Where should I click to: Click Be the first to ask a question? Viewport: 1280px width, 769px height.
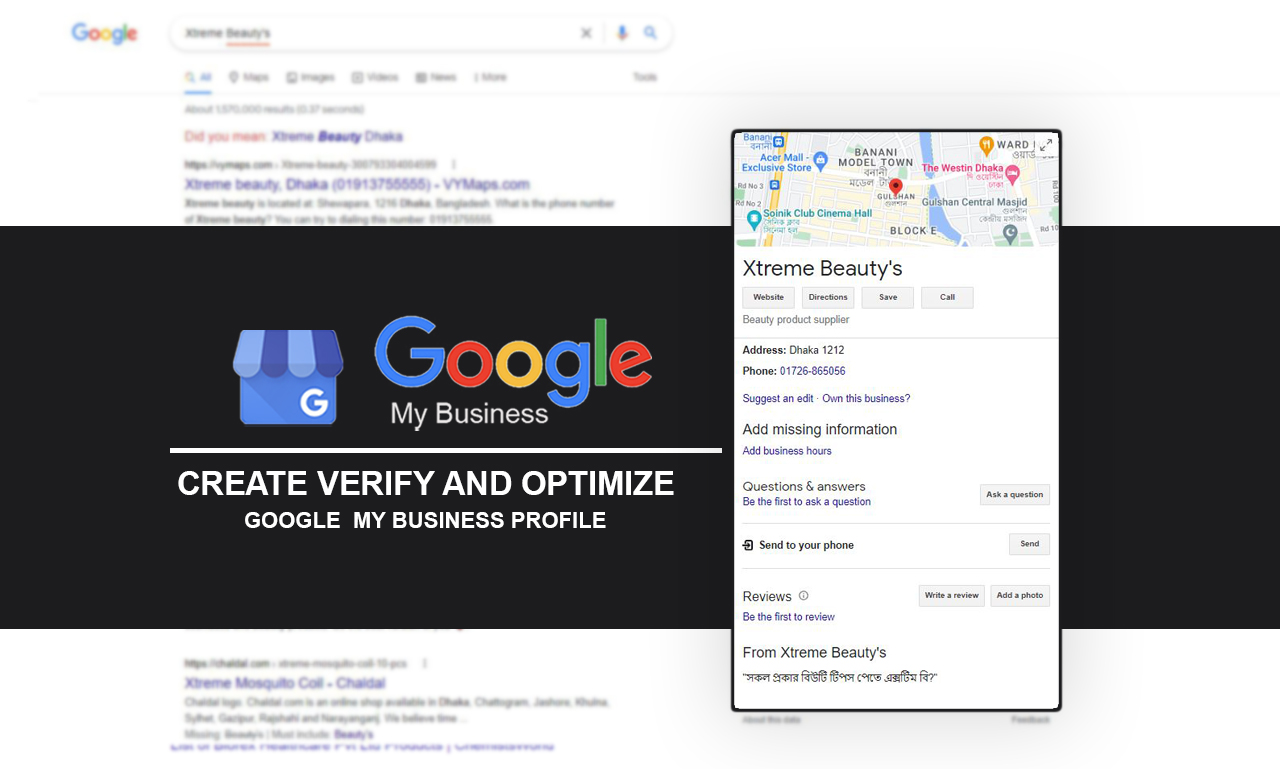(807, 502)
